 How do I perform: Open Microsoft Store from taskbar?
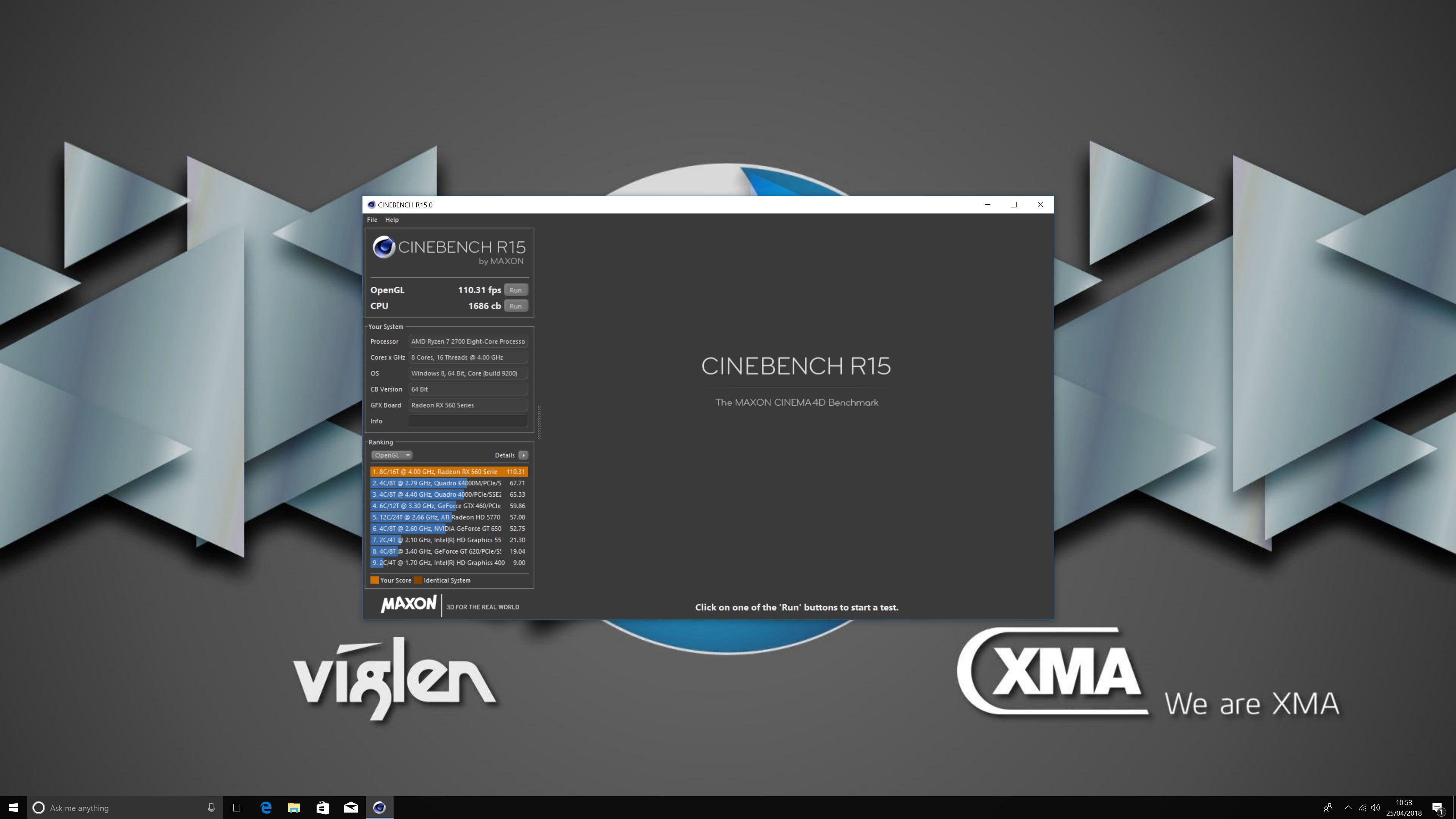322,808
